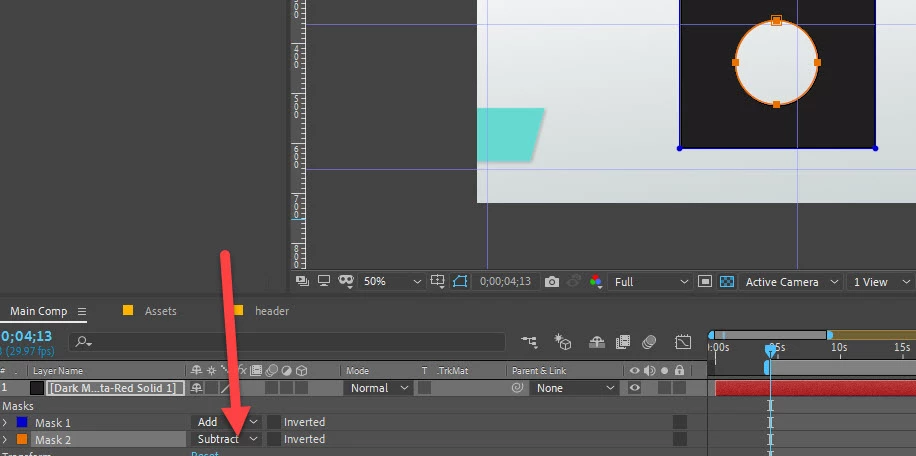916x456 pixels.
Task: Click the Show Snapshot icon
Action: coord(575,281)
